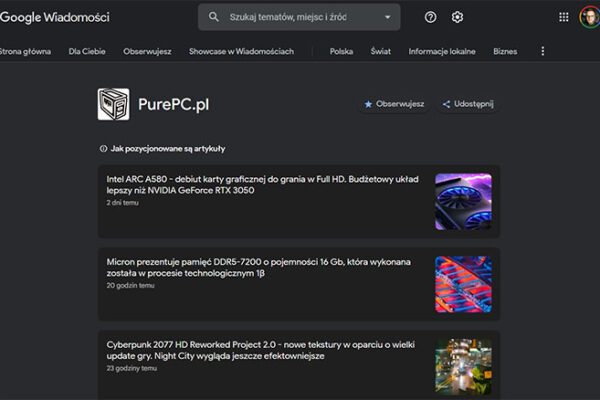
Task: Go to the Strona główna tab
Action: click(x=25, y=51)
